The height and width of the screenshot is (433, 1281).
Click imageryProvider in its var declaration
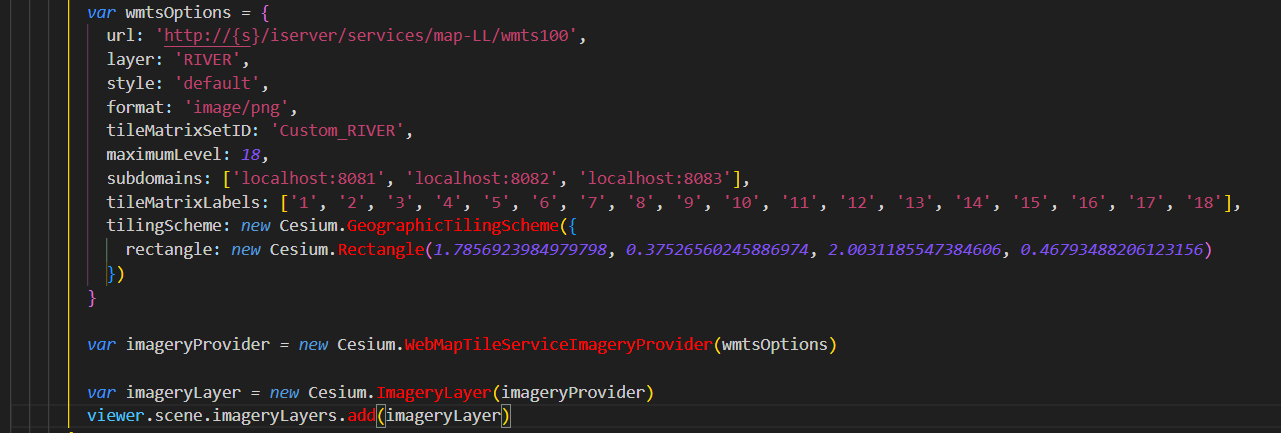tap(198, 345)
